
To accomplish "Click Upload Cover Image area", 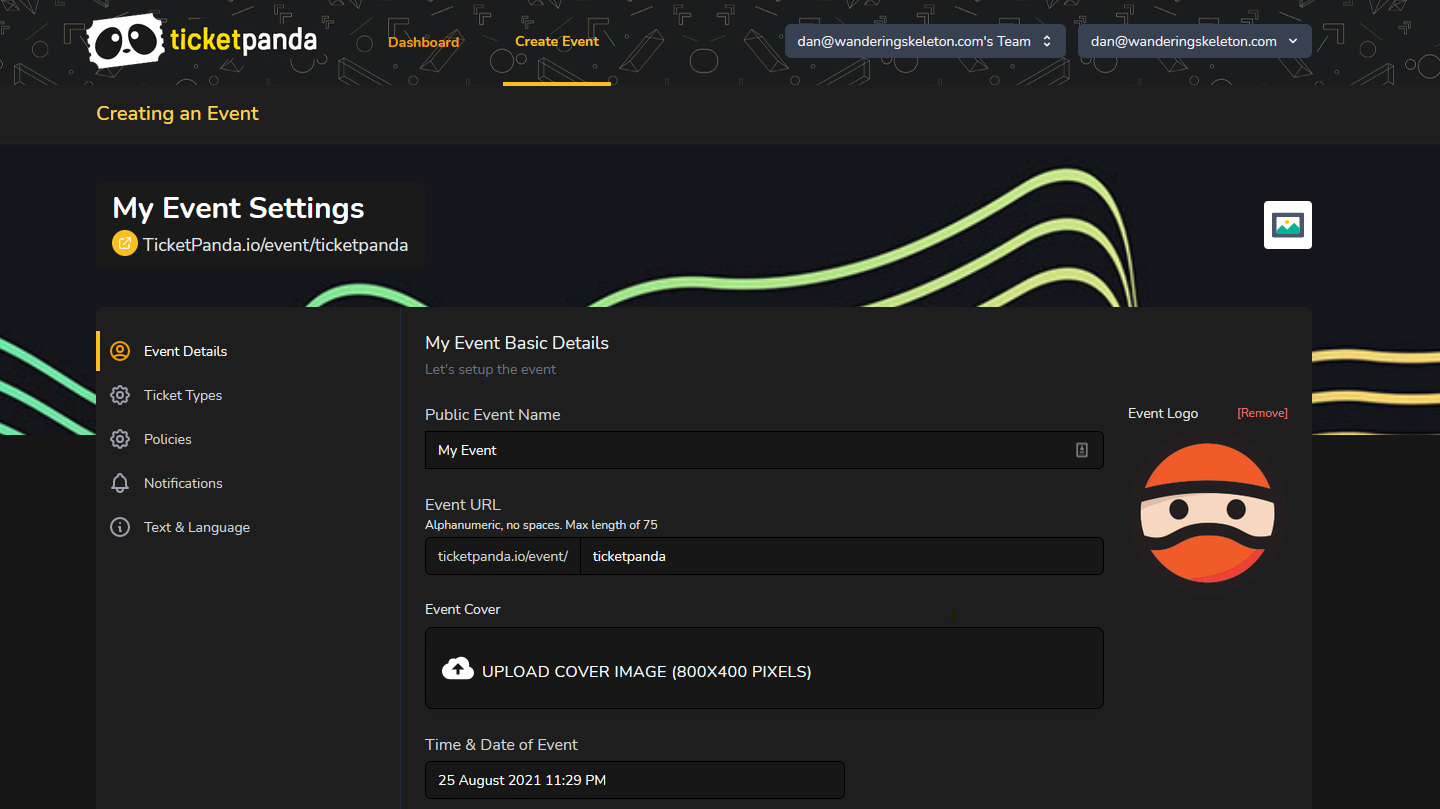I will click(764, 668).
